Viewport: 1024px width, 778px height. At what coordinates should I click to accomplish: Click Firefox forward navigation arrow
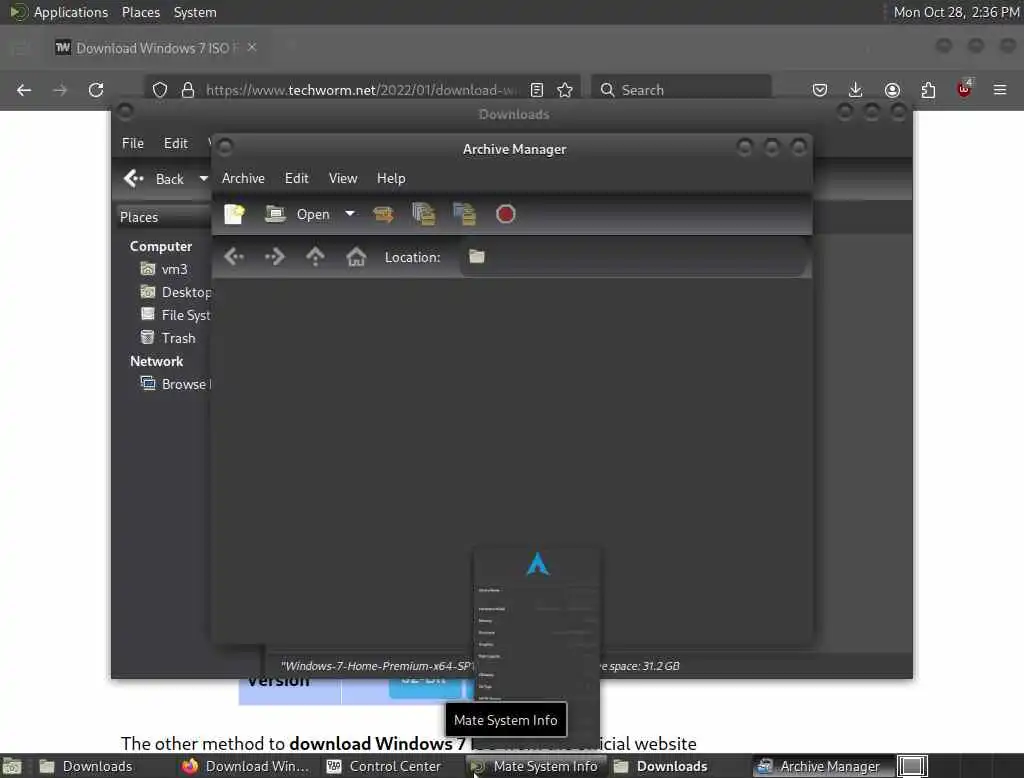60,90
